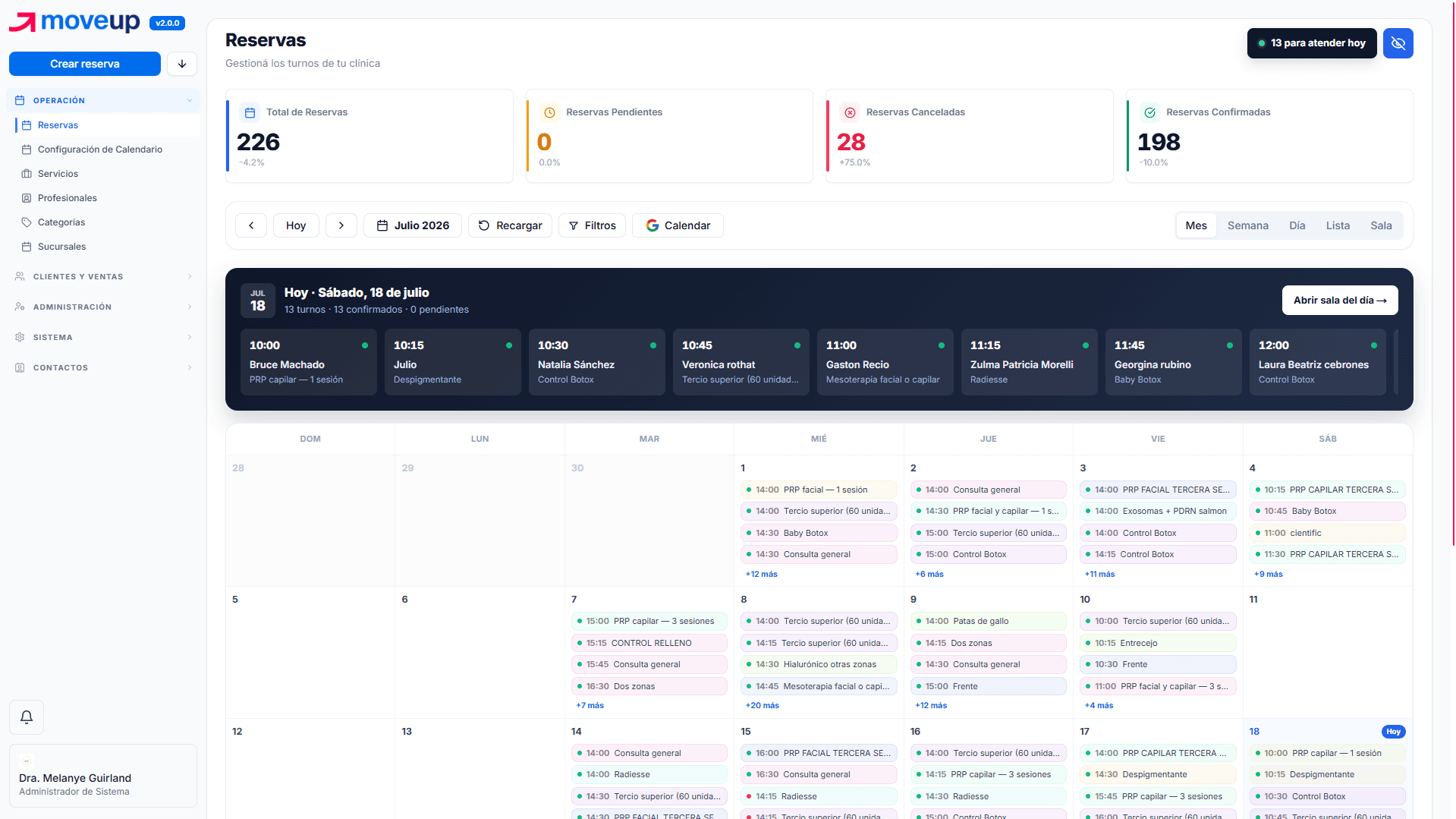Click the Recargar refresh button

click(510, 225)
